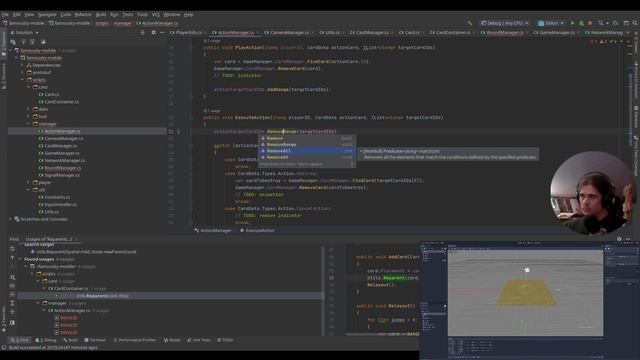Screen dimensions: 640x360
Task: Open the Terminal tool window tab
Action: click(x=95, y=340)
